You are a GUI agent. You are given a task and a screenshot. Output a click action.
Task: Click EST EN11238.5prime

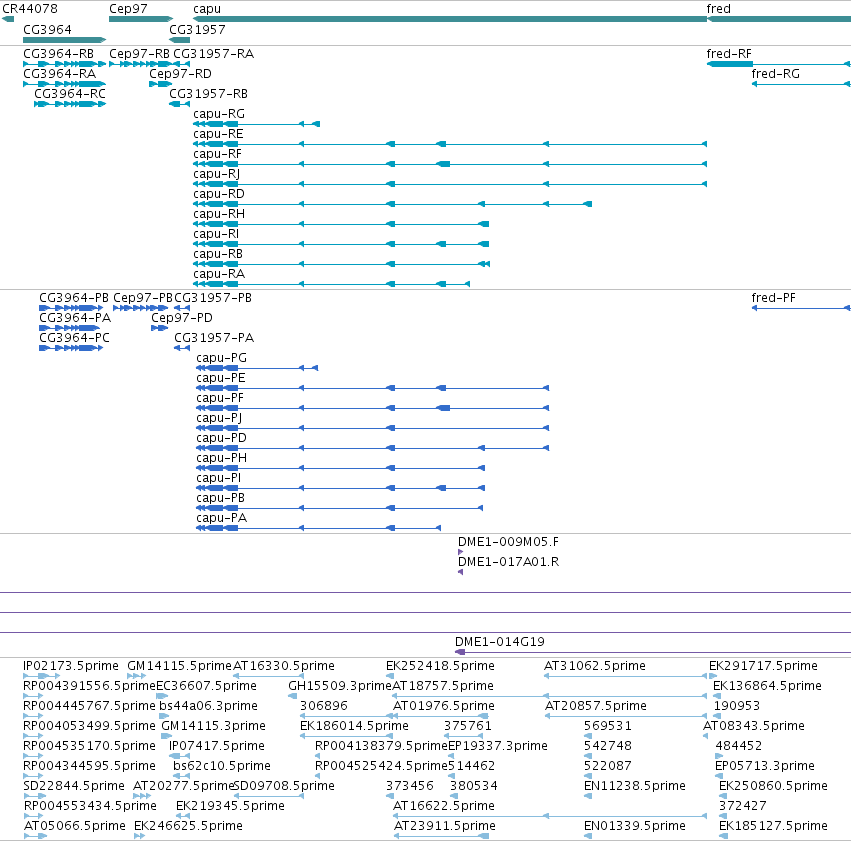588,796
